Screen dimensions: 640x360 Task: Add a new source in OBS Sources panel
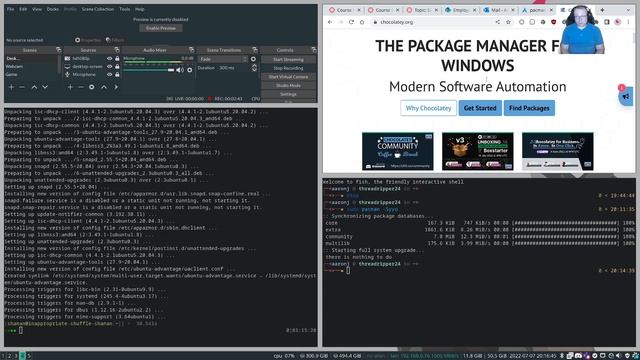(70, 87)
